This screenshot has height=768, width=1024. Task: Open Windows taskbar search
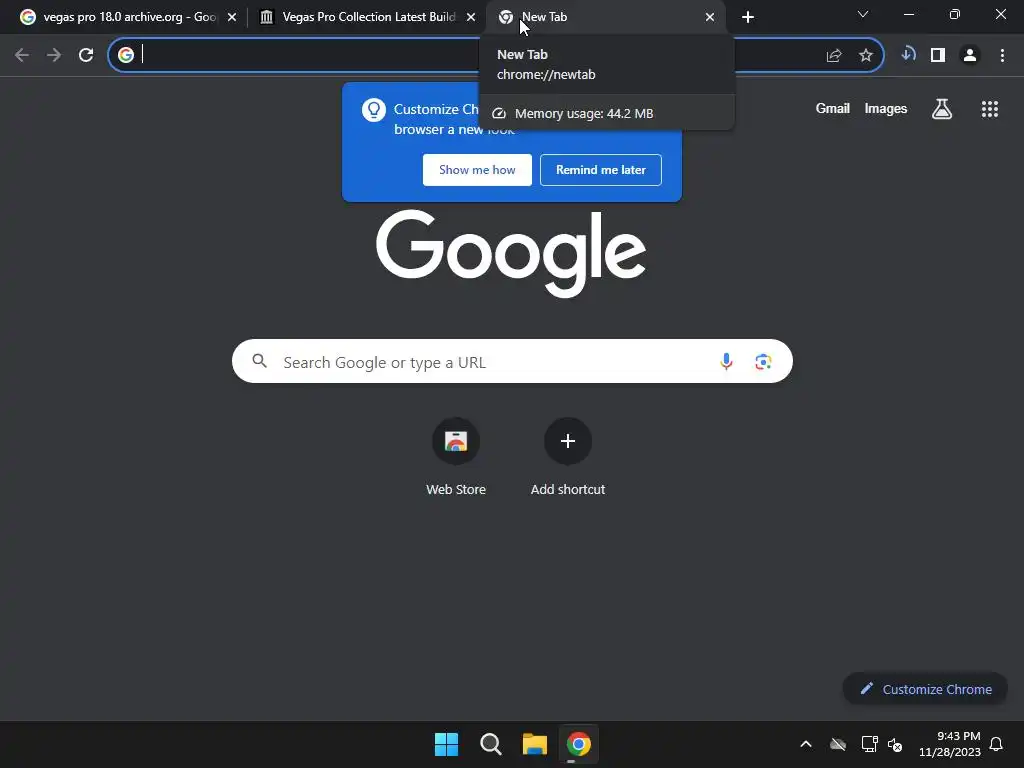pos(490,744)
